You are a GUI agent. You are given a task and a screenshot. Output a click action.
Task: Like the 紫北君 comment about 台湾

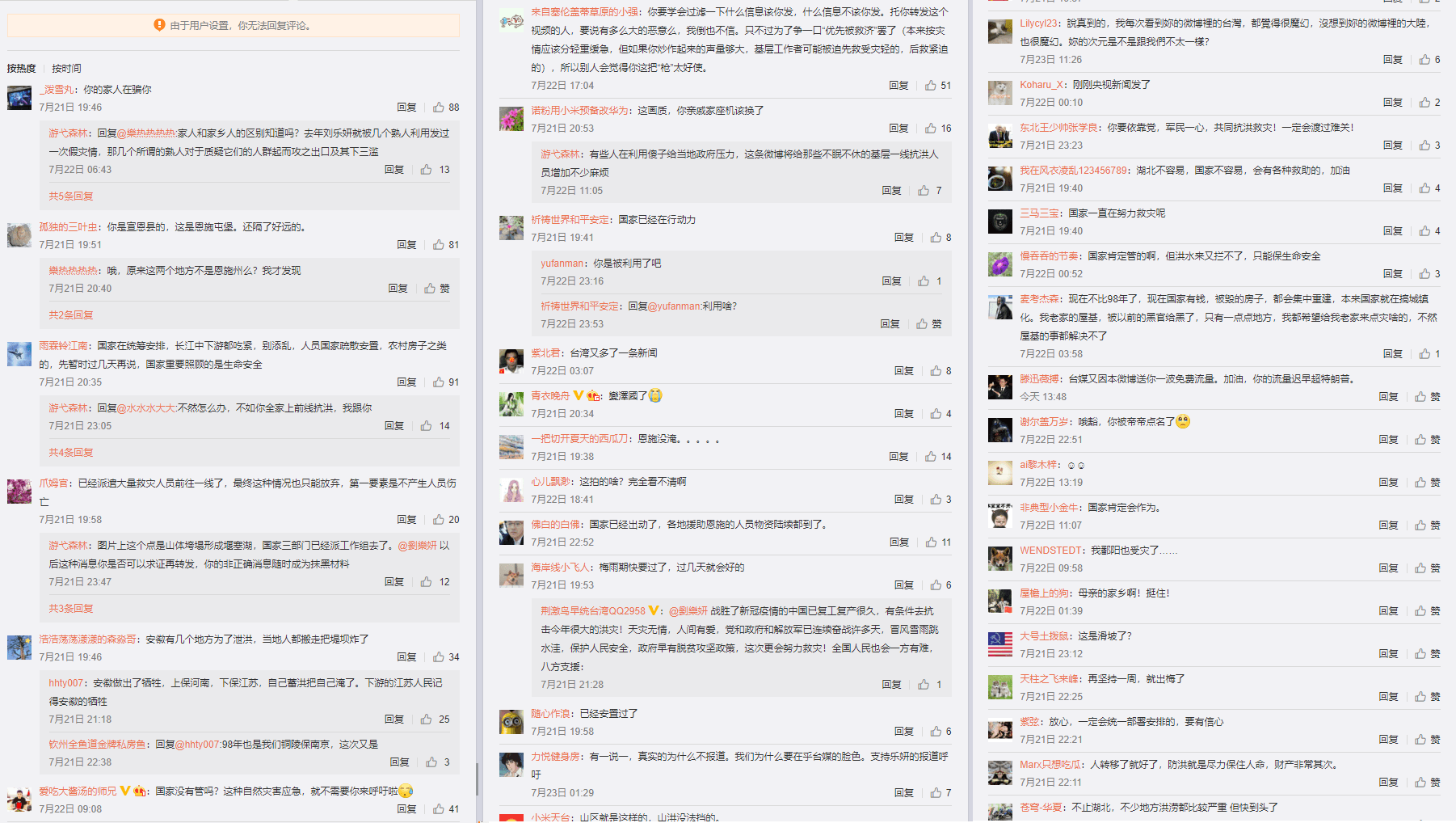936,370
